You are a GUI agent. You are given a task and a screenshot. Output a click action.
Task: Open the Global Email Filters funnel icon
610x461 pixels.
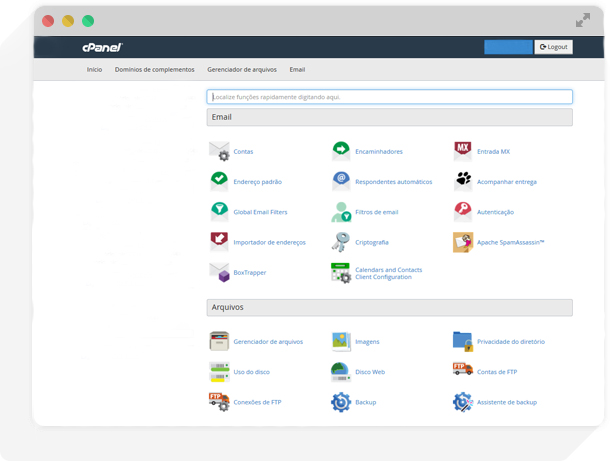[219, 212]
